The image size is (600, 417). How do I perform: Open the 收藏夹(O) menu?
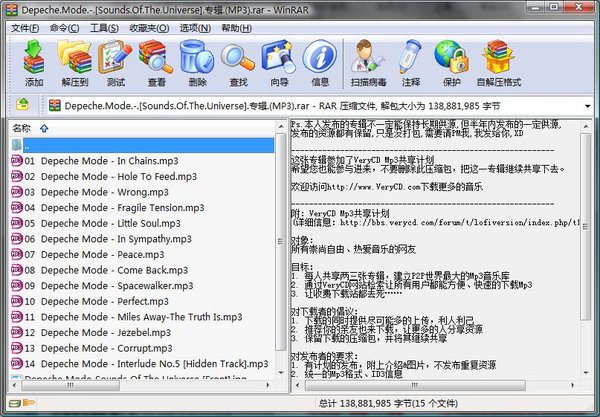point(149,28)
